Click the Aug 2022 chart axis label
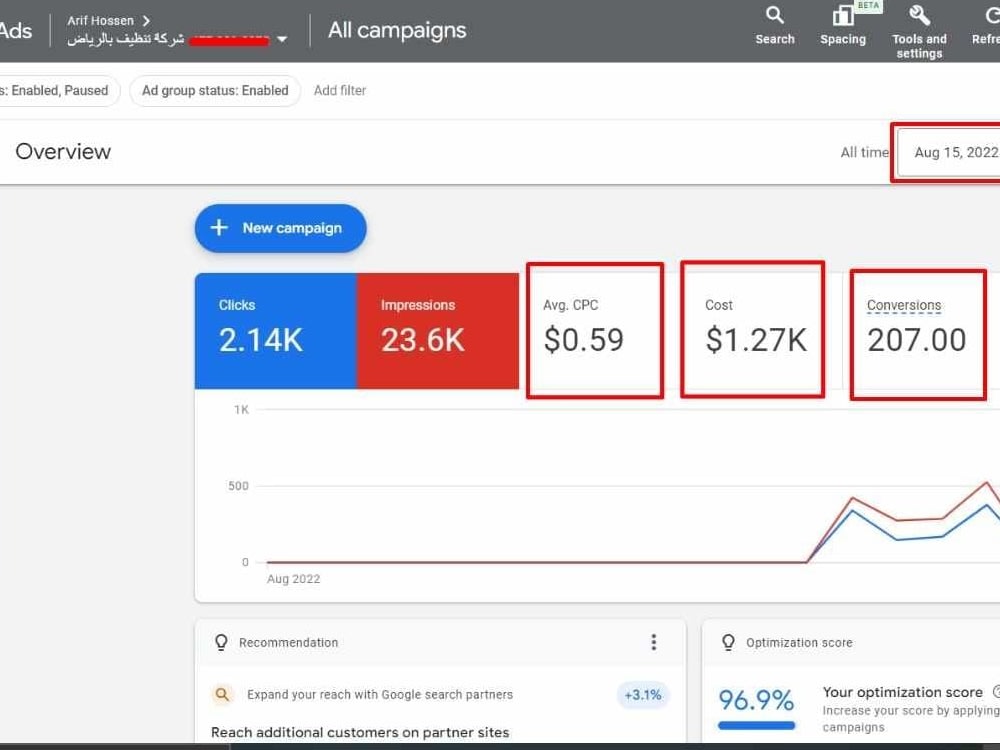Image resolution: width=1000 pixels, height=750 pixels. (x=293, y=578)
